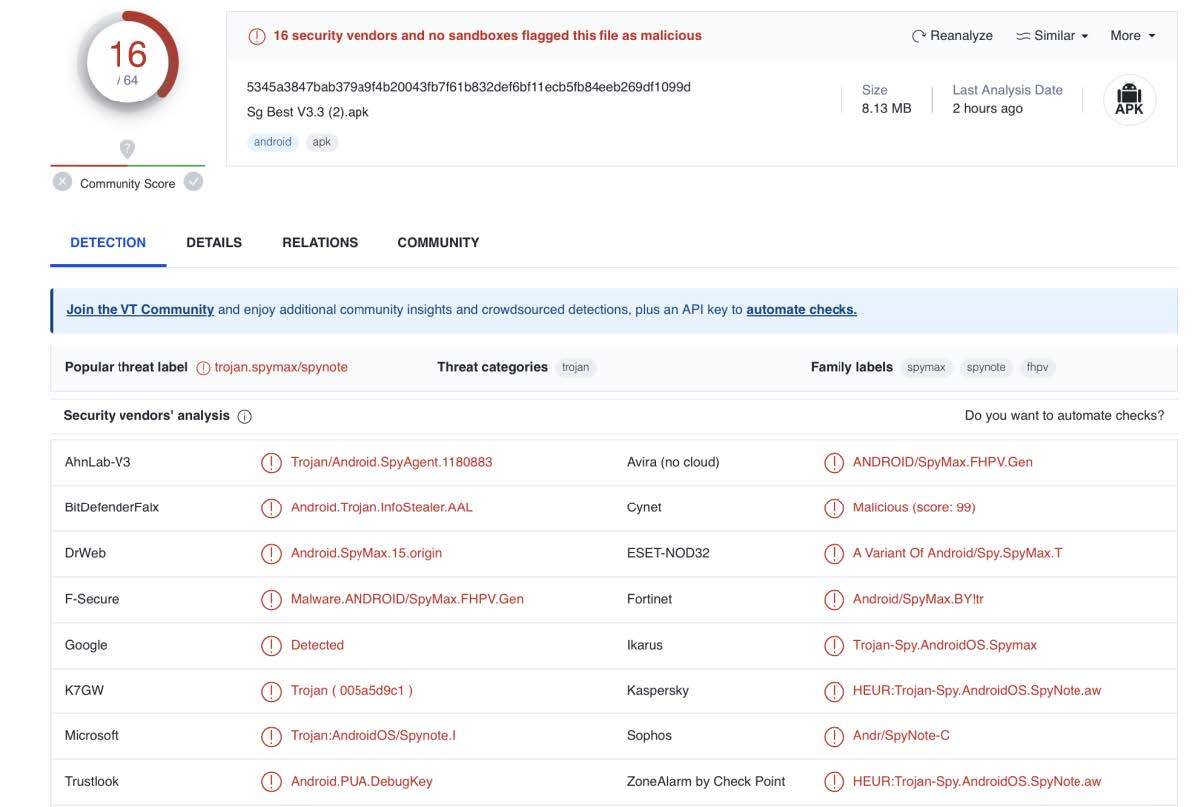Open the RELATIONS tab
Viewport: 1198px width, 807px height.
pyautogui.click(x=320, y=243)
